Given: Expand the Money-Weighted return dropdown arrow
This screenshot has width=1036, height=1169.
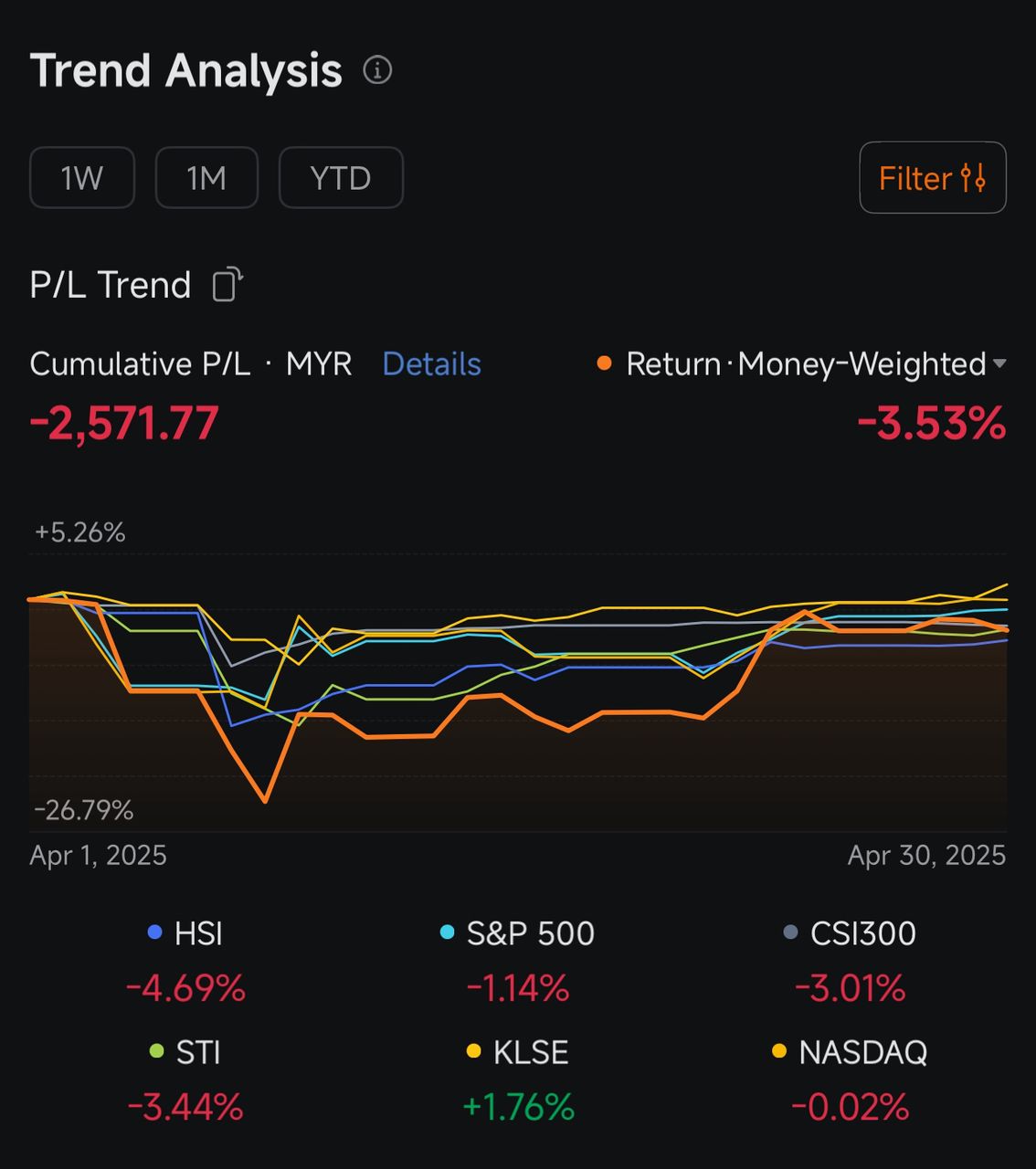Looking at the screenshot, I should click(999, 363).
